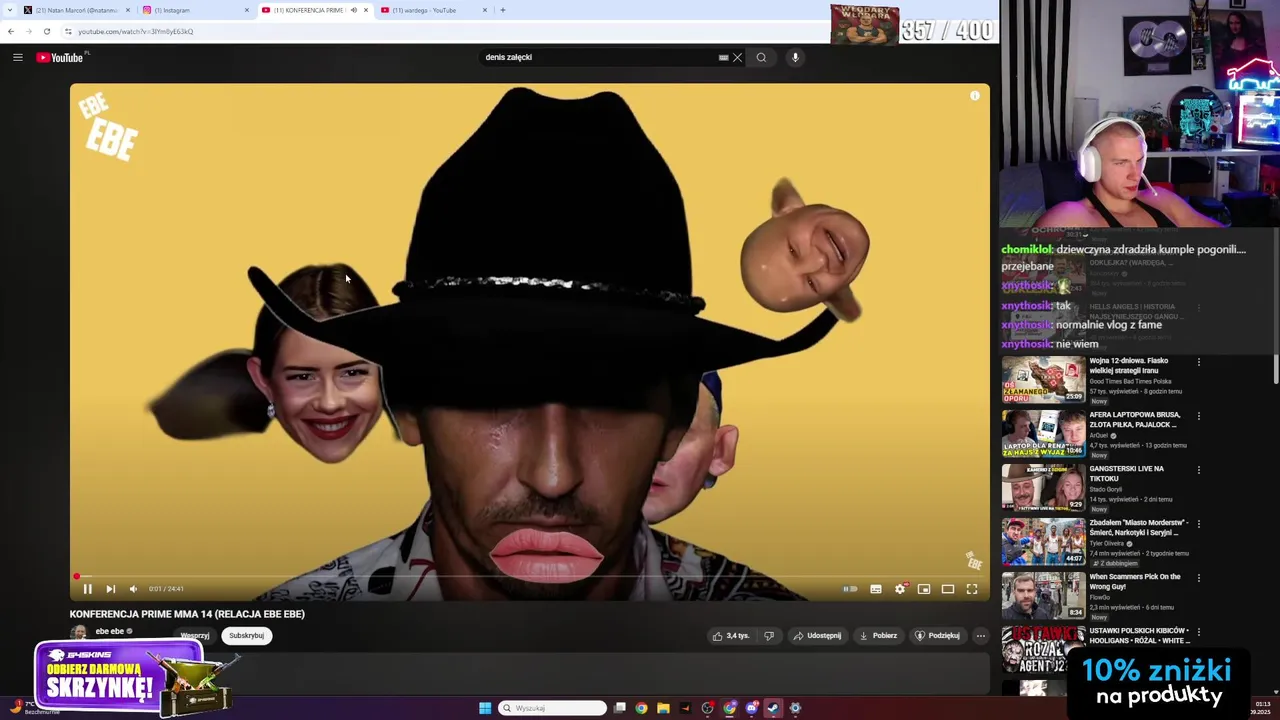Open Chrome from the taskbar
This screenshot has width=1280, height=720.
click(x=641, y=708)
